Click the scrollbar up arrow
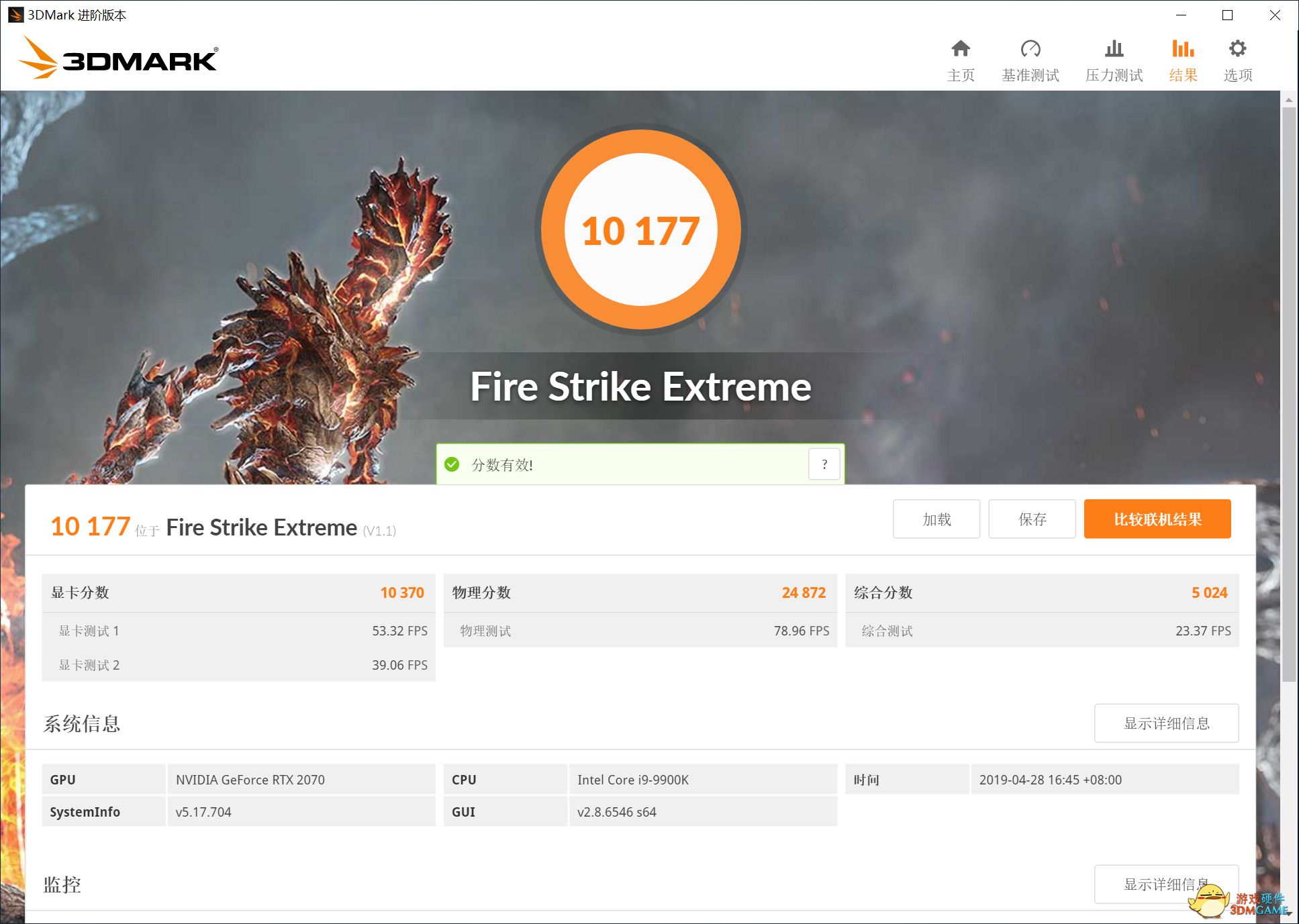 1288,99
